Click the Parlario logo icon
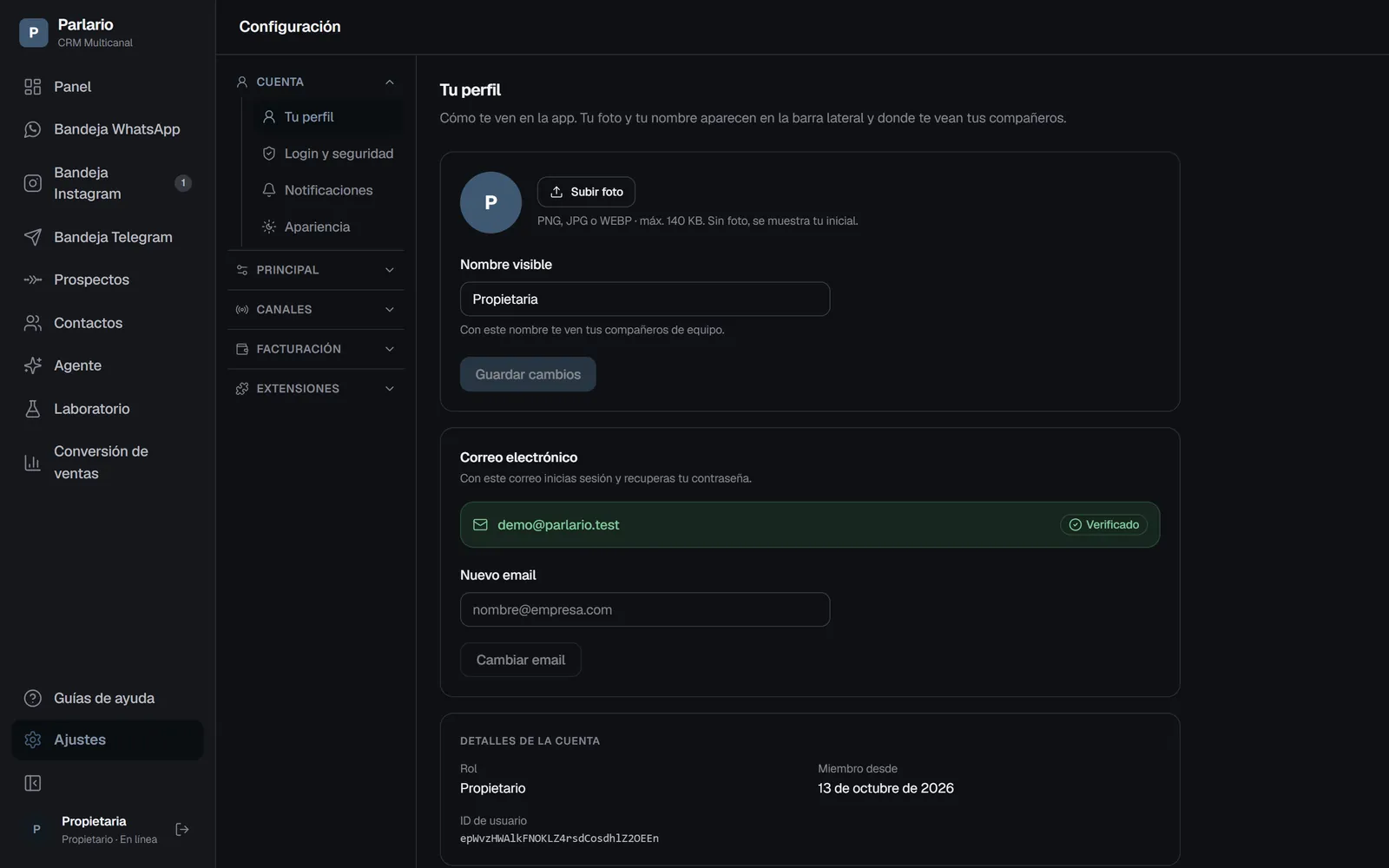This screenshot has height=868, width=1389. [34, 33]
